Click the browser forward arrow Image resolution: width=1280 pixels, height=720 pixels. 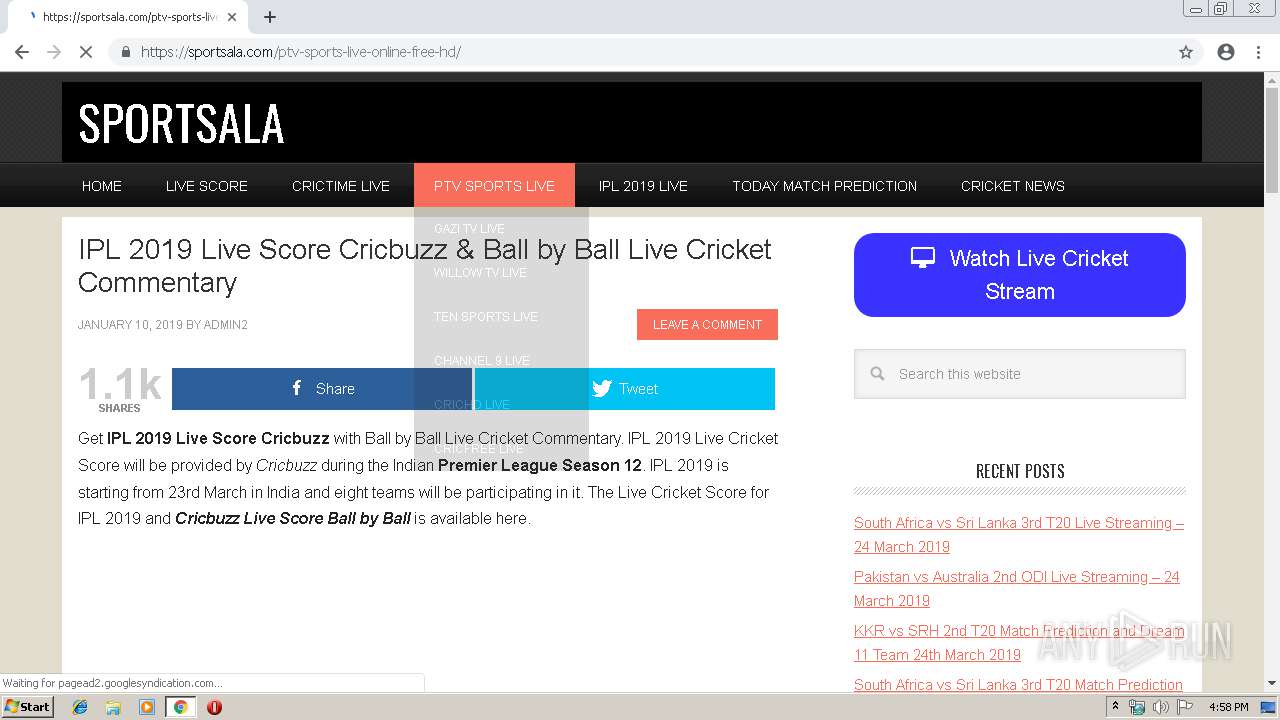pyautogui.click(x=54, y=52)
